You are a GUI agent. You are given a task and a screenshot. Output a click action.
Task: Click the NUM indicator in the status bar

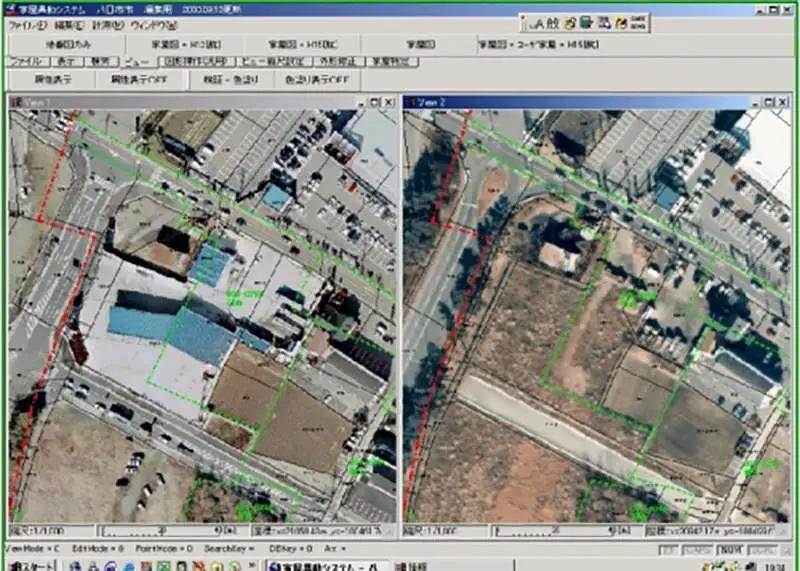point(730,550)
